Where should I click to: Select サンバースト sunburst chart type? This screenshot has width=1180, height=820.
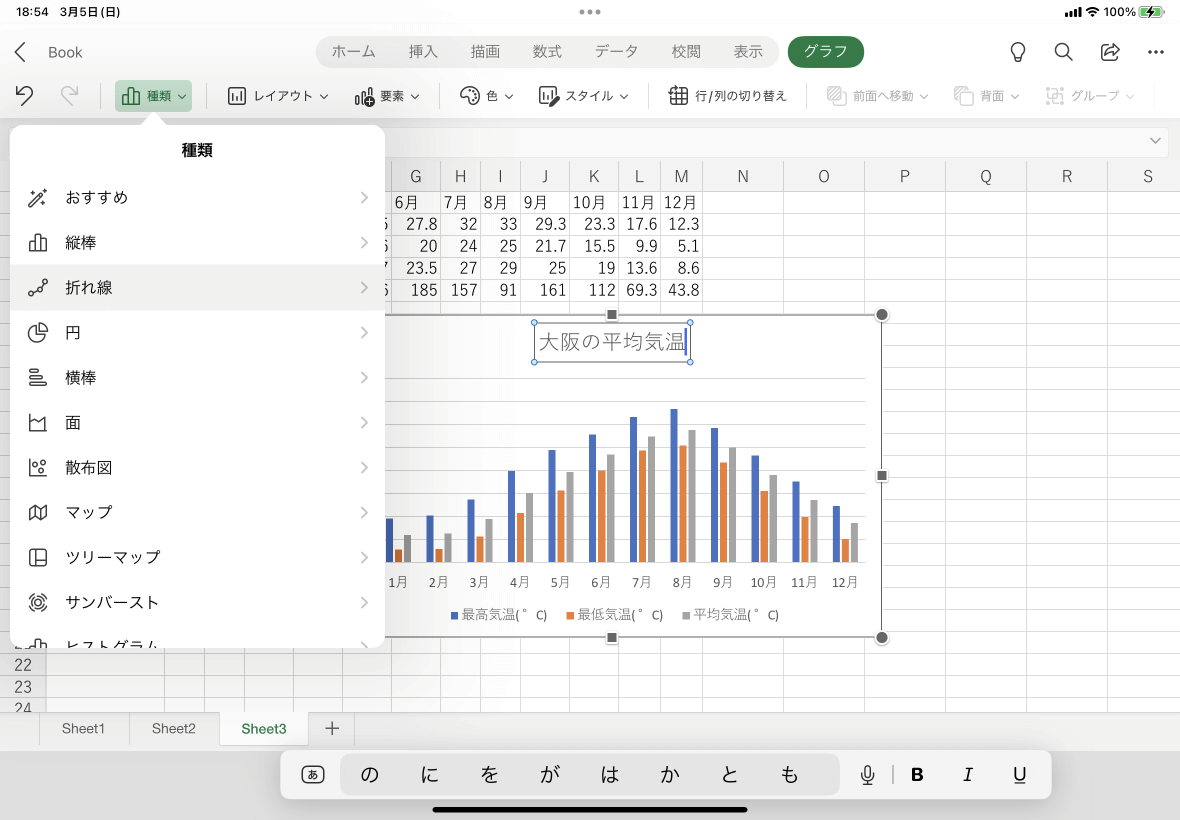[197, 603]
